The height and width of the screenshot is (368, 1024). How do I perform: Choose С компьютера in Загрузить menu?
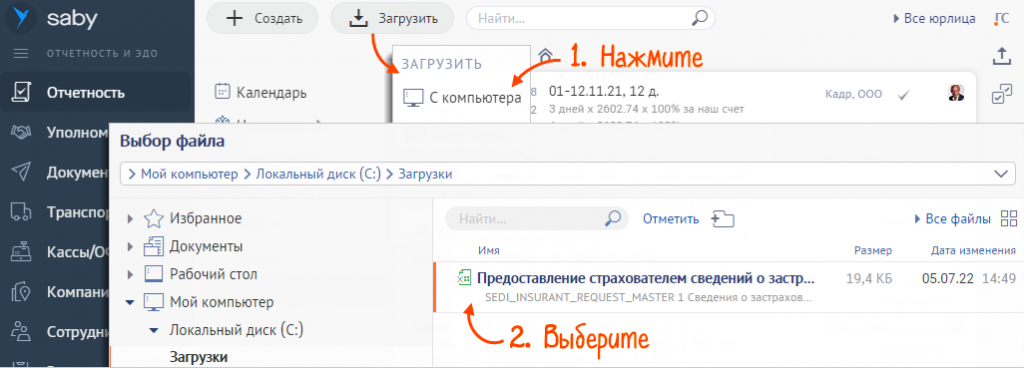[x=462, y=98]
